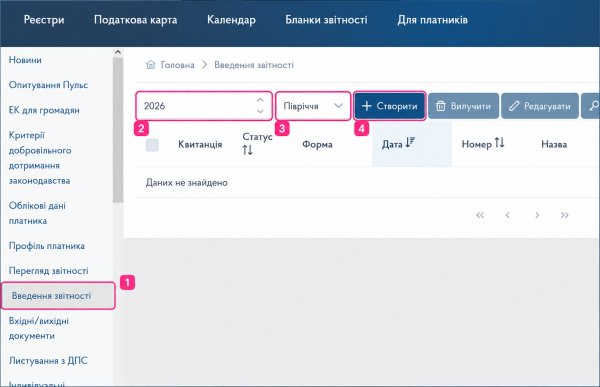Open the Для платників menu
The width and height of the screenshot is (600, 387).
click(x=432, y=20)
